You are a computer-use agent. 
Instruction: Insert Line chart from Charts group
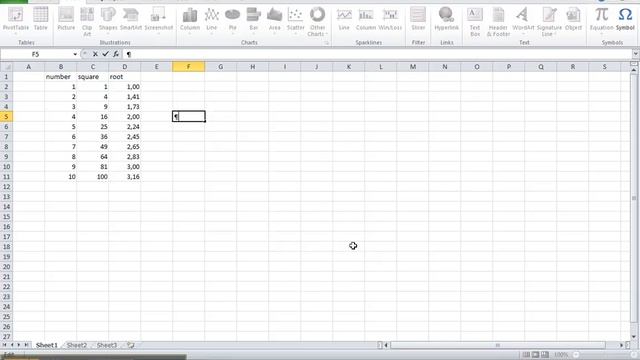point(211,20)
